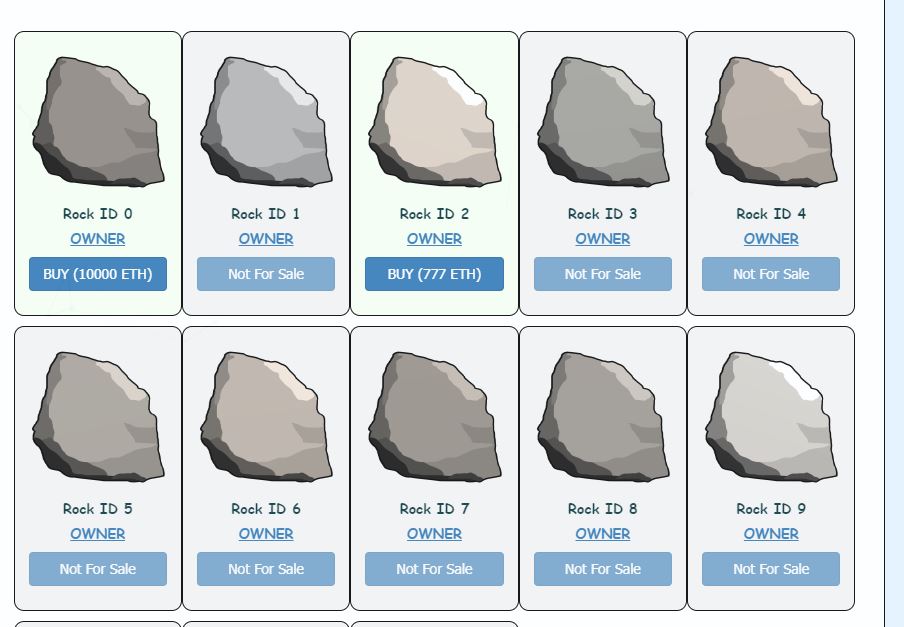This screenshot has width=904, height=627.
Task: Click the Rock ID 7 rock picture
Action: pos(434,417)
